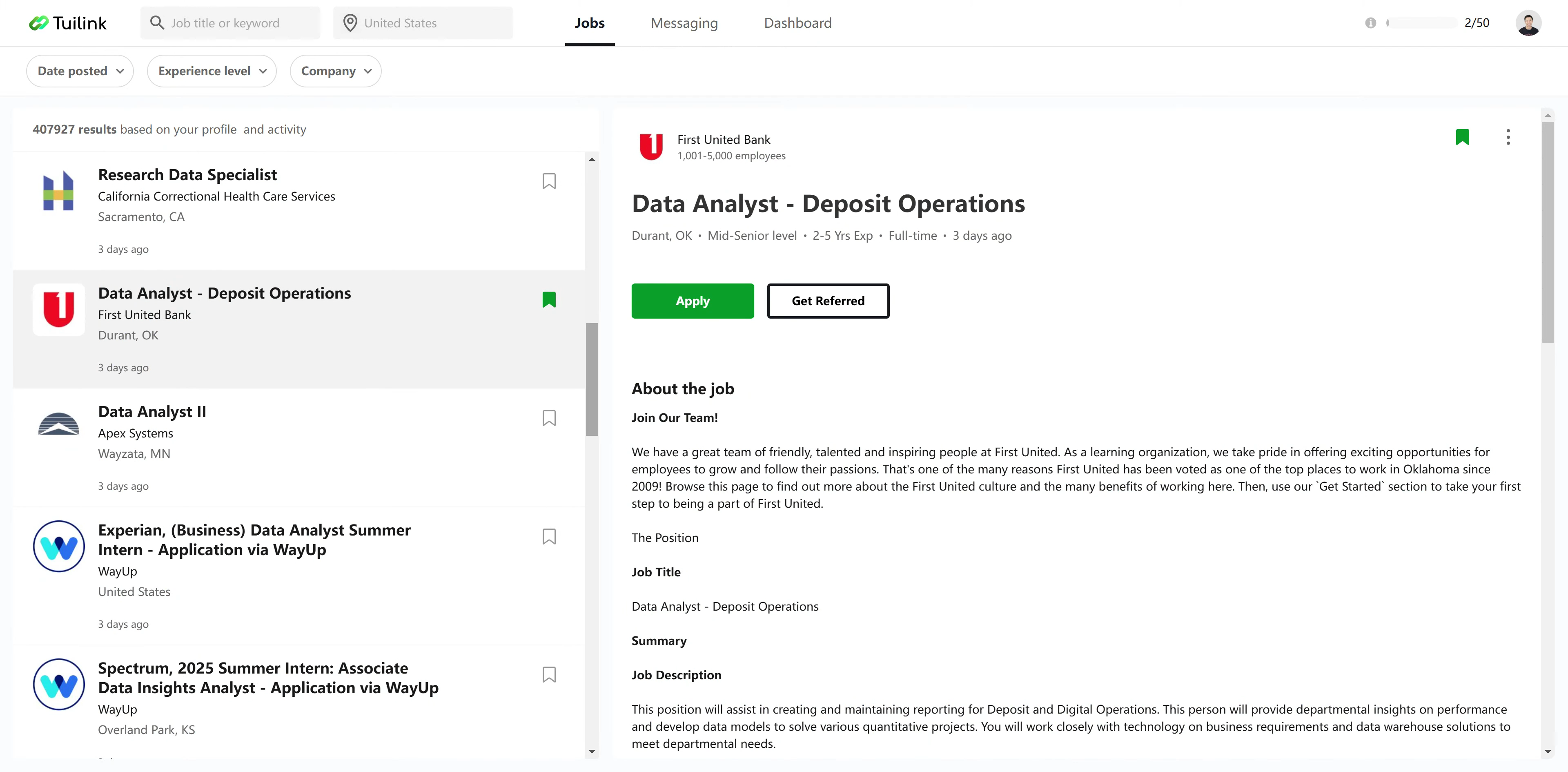Click WayUp logo on Experian intern listing
1568x772 pixels.
tap(58, 546)
